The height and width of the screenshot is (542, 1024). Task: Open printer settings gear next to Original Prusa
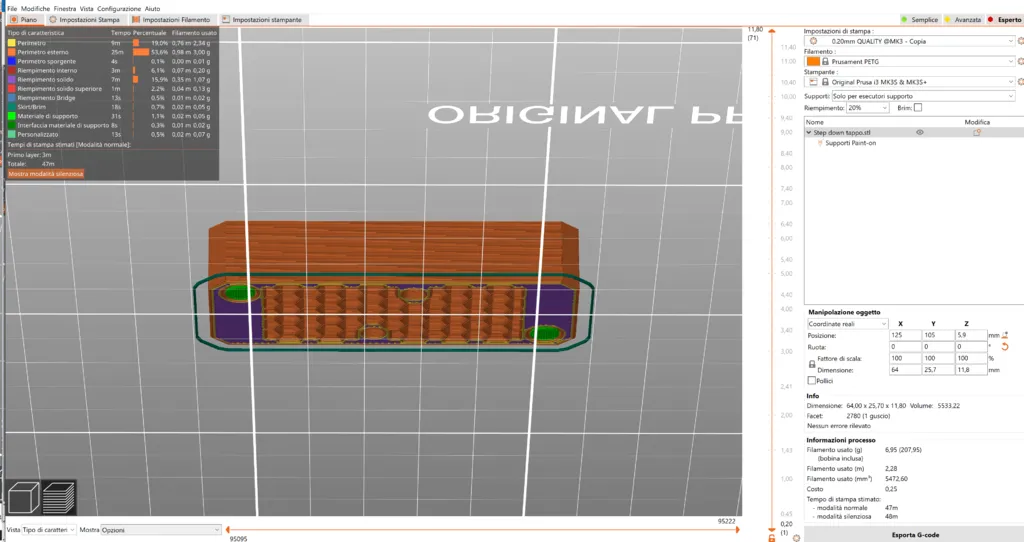click(x=1021, y=82)
